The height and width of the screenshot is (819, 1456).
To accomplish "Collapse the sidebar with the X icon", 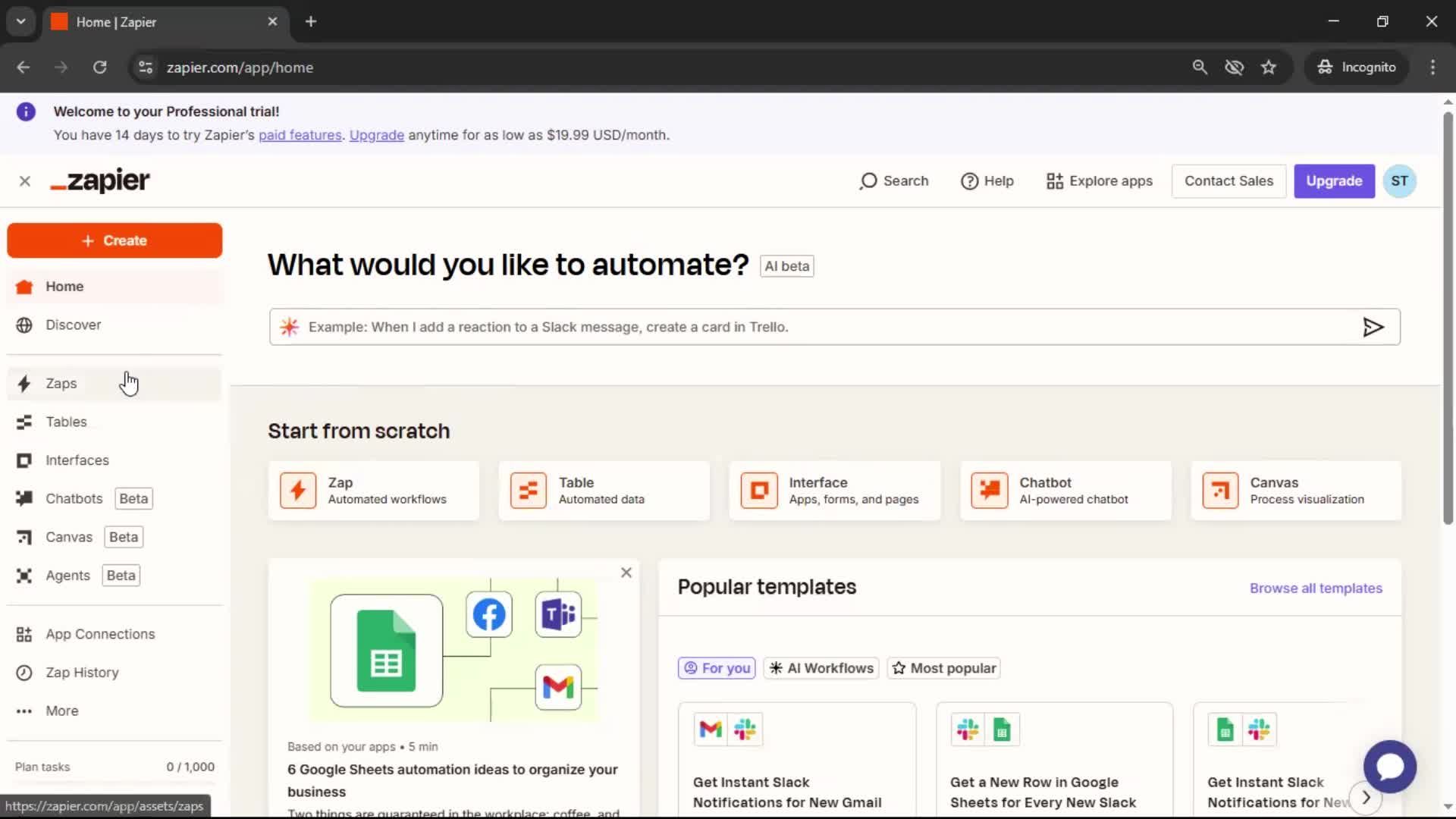I will 25,181.
